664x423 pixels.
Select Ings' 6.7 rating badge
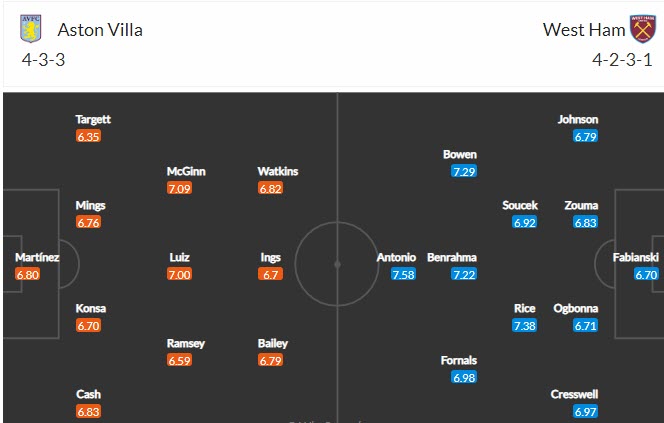pos(271,274)
